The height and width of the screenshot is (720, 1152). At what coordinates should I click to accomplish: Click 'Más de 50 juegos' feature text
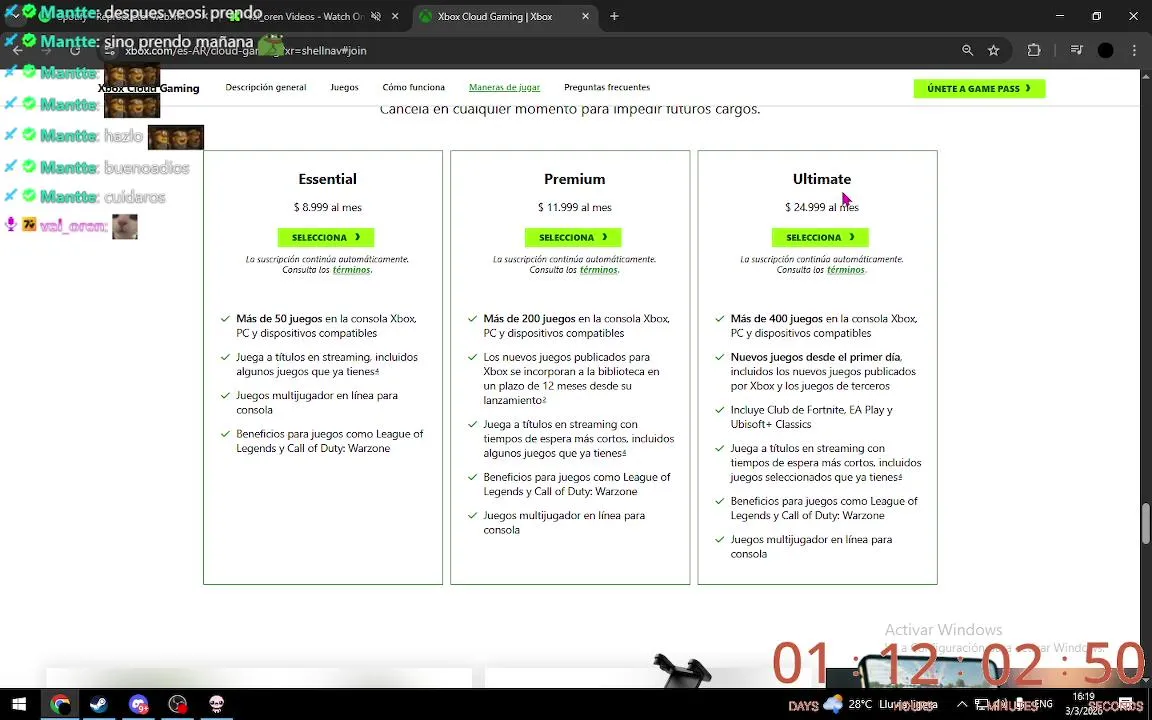click(279, 319)
